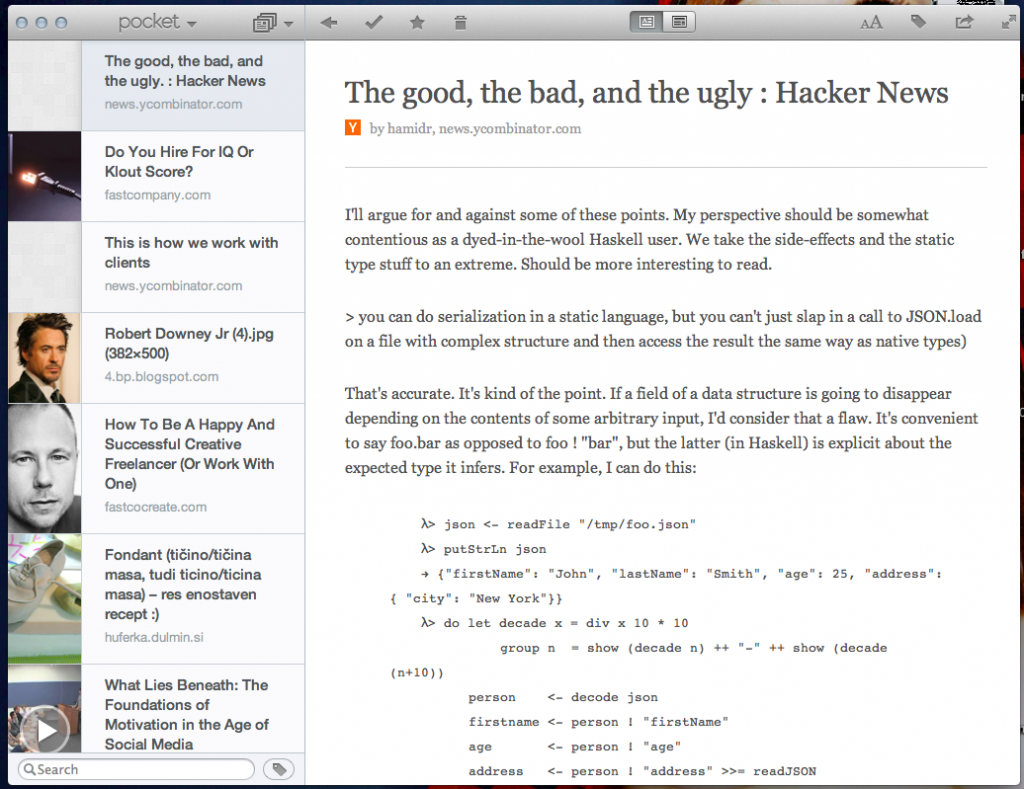
Task: Select 'The good, the bad, and the ugly' item
Action: 157,86
